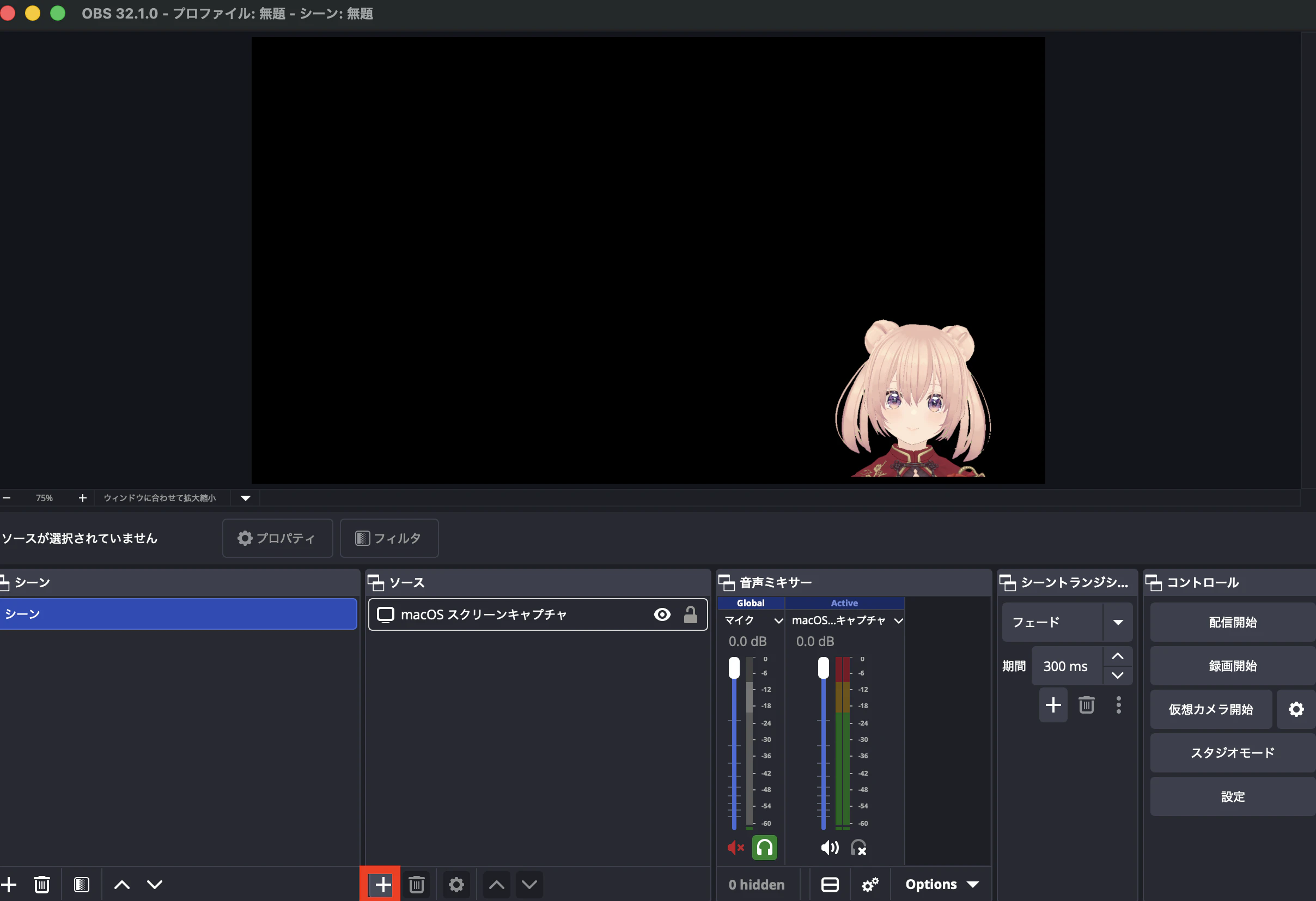Click macOS キャプチャ volume slider handle
The height and width of the screenshot is (901, 1316).
824,668
